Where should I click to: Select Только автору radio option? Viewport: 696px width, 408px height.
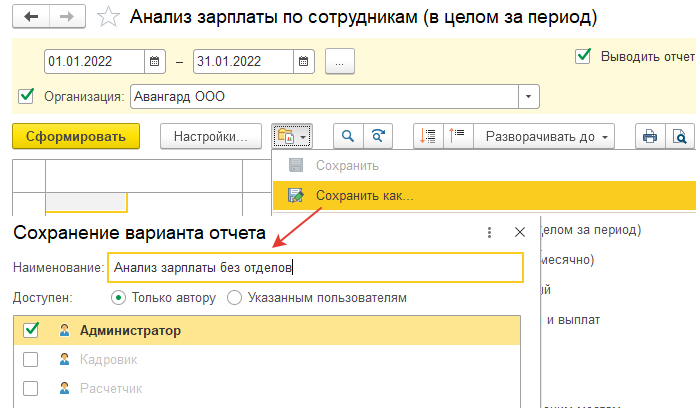118,297
